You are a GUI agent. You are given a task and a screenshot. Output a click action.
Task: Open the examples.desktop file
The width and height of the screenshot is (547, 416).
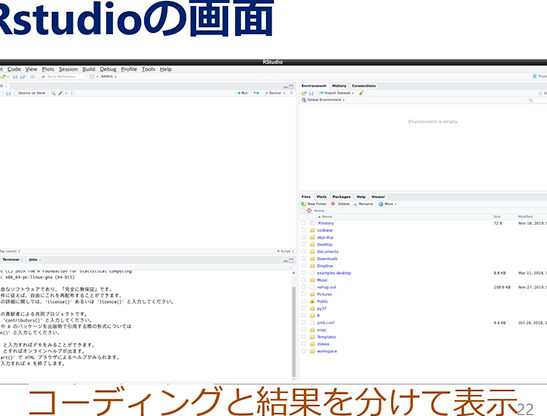coord(334,273)
